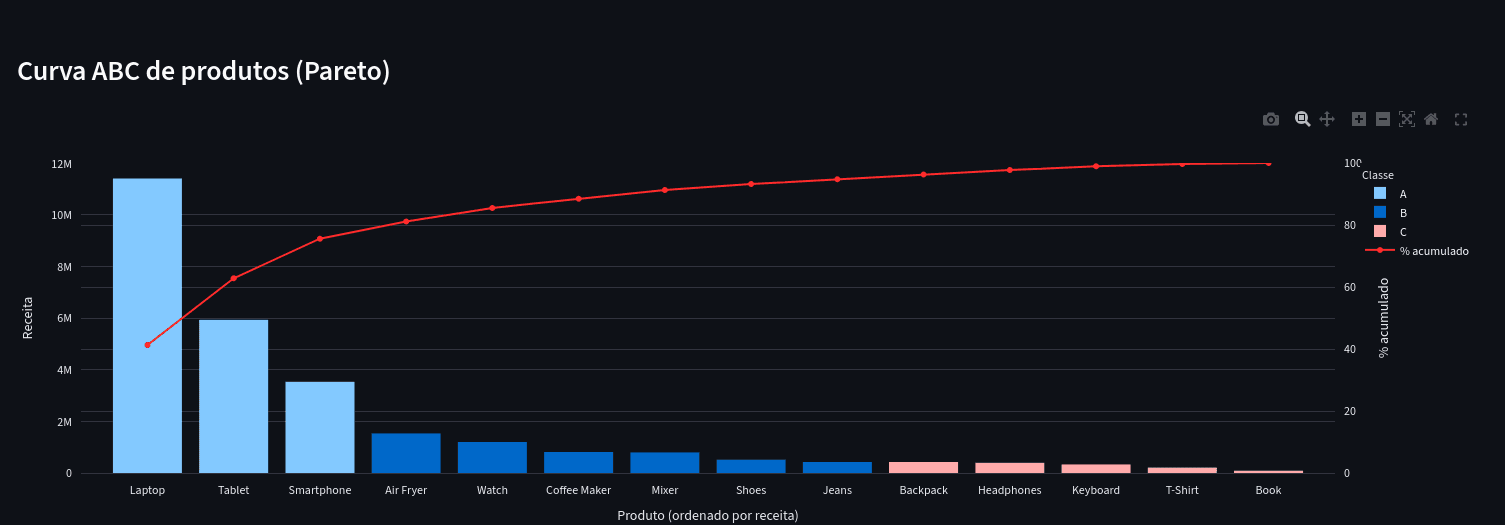The height and width of the screenshot is (525, 1505).
Task: Click the 'Produto (ordenado por receita)' axis title
Action: 708,515
